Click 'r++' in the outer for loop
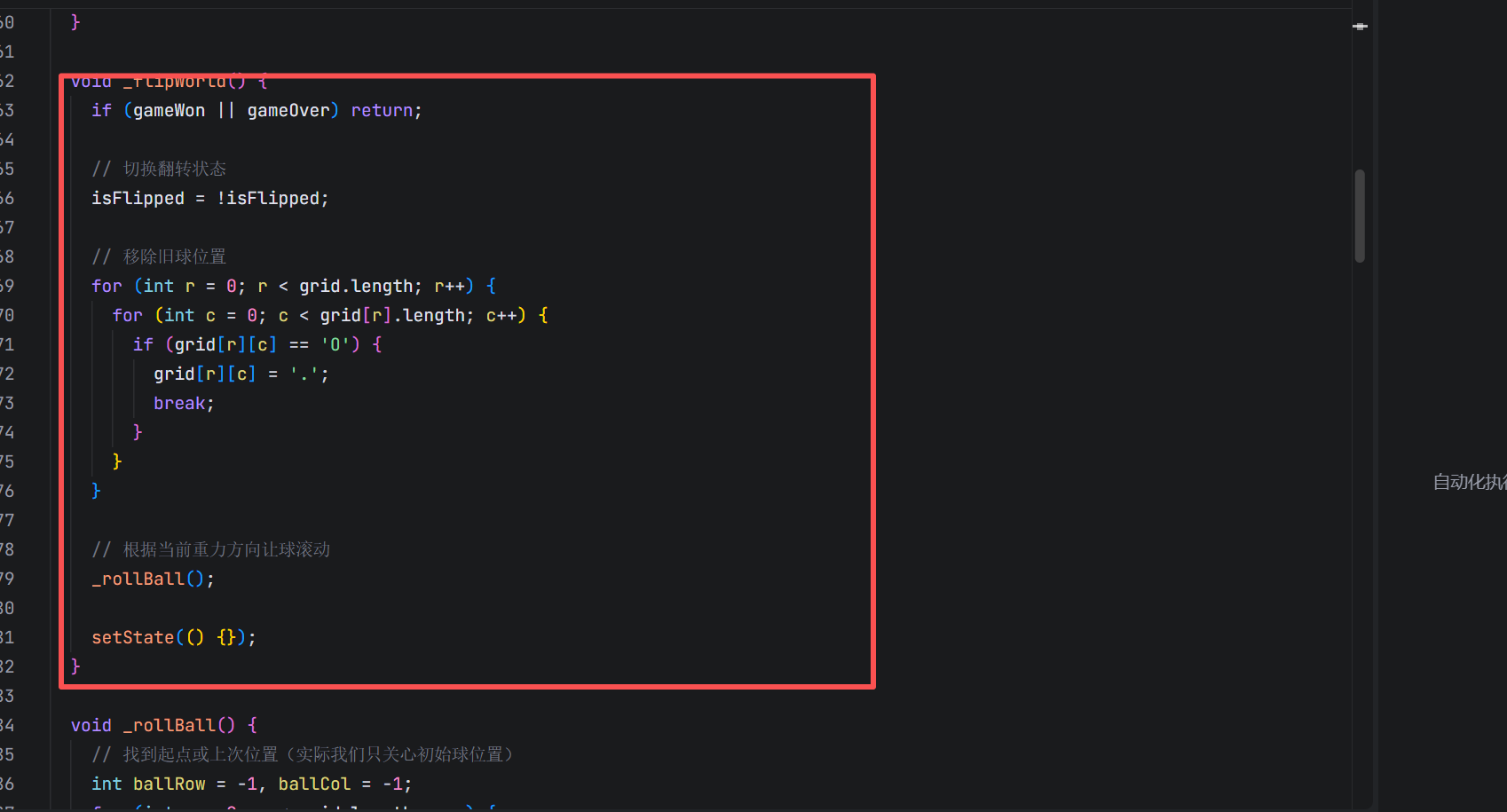Screen dimensions: 1507x812 [450, 286]
